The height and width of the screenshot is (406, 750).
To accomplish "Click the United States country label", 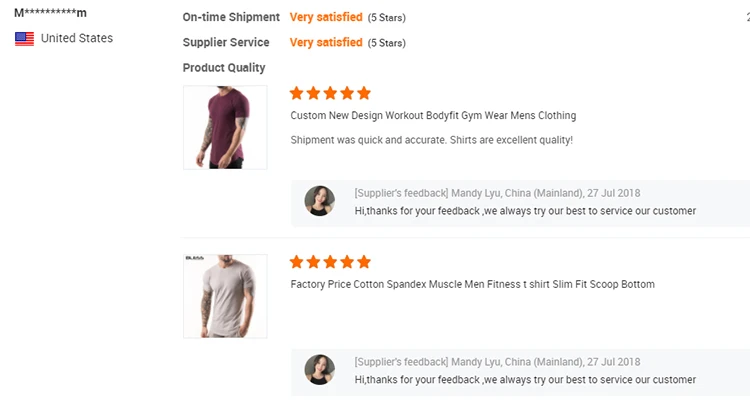I will (77, 38).
